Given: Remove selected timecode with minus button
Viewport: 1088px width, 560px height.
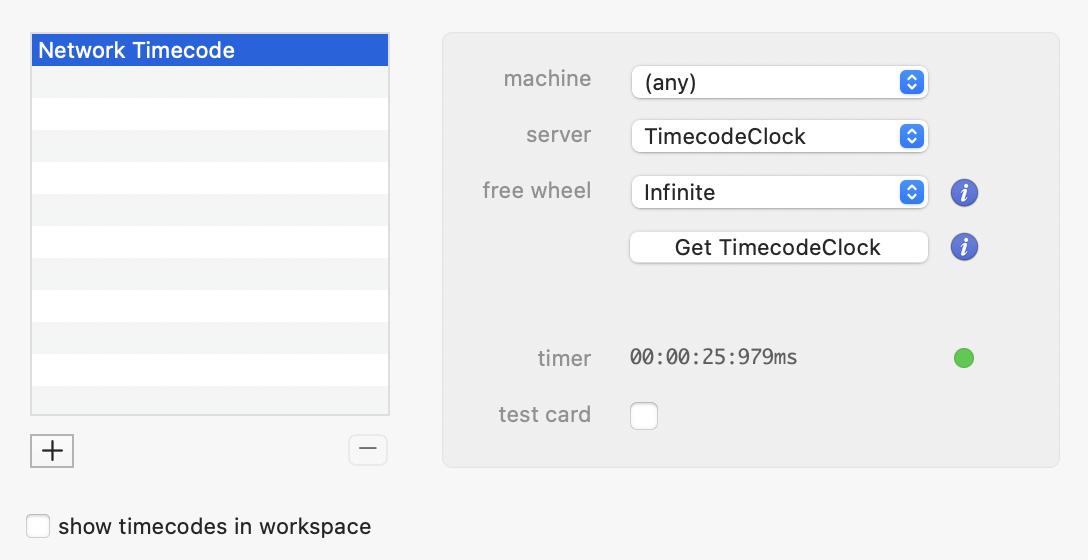Looking at the screenshot, I should (x=367, y=450).
